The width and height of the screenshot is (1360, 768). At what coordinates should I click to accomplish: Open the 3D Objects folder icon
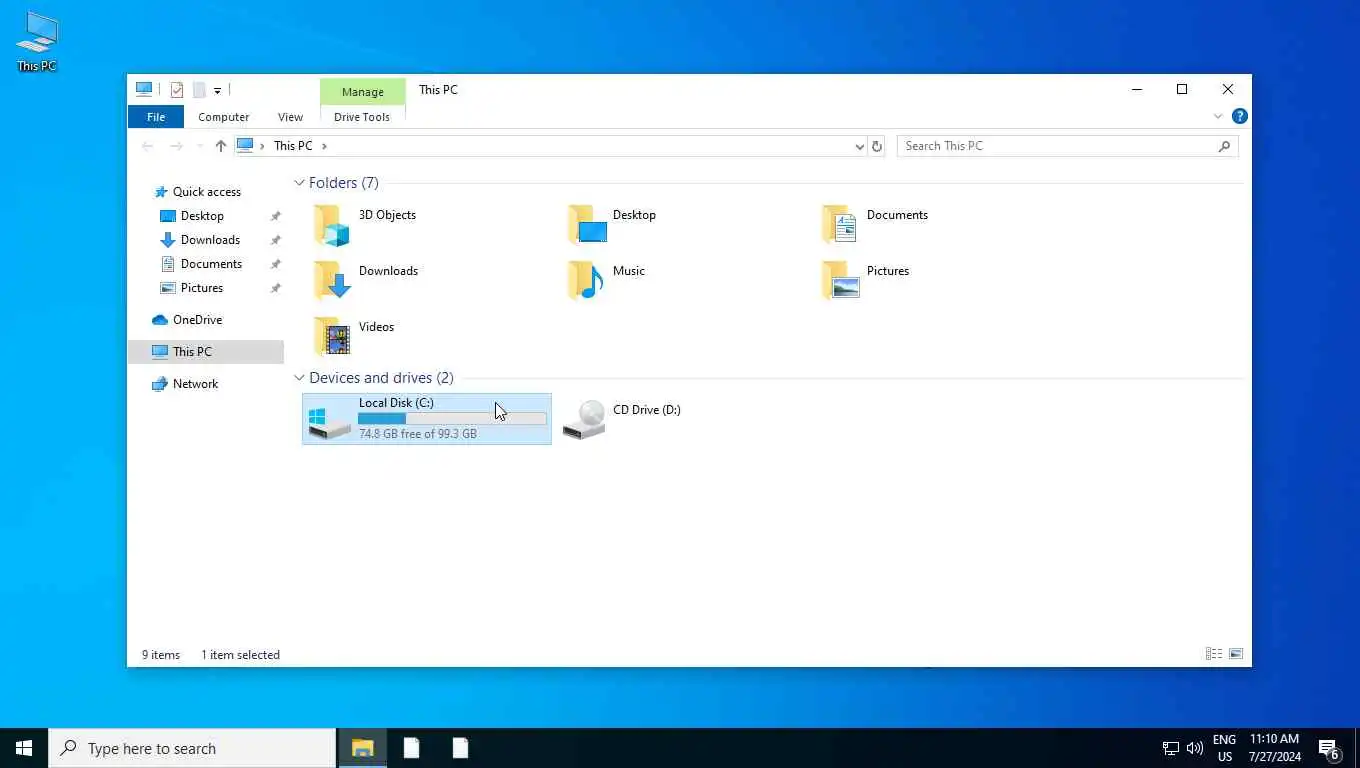pos(332,225)
